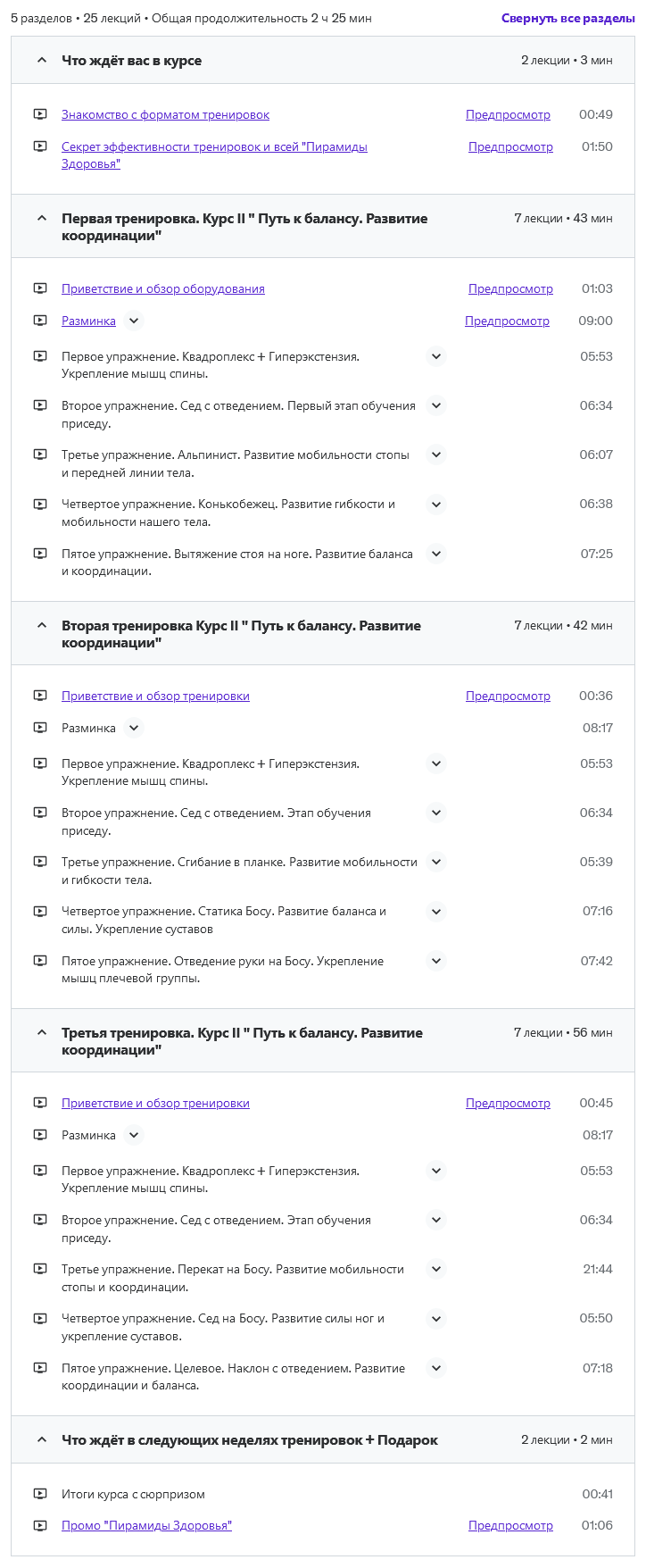This screenshot has height=1568, width=646.
Task: Click video icon beside «Третье упражнение. Альпинист»
Action: click(40, 455)
